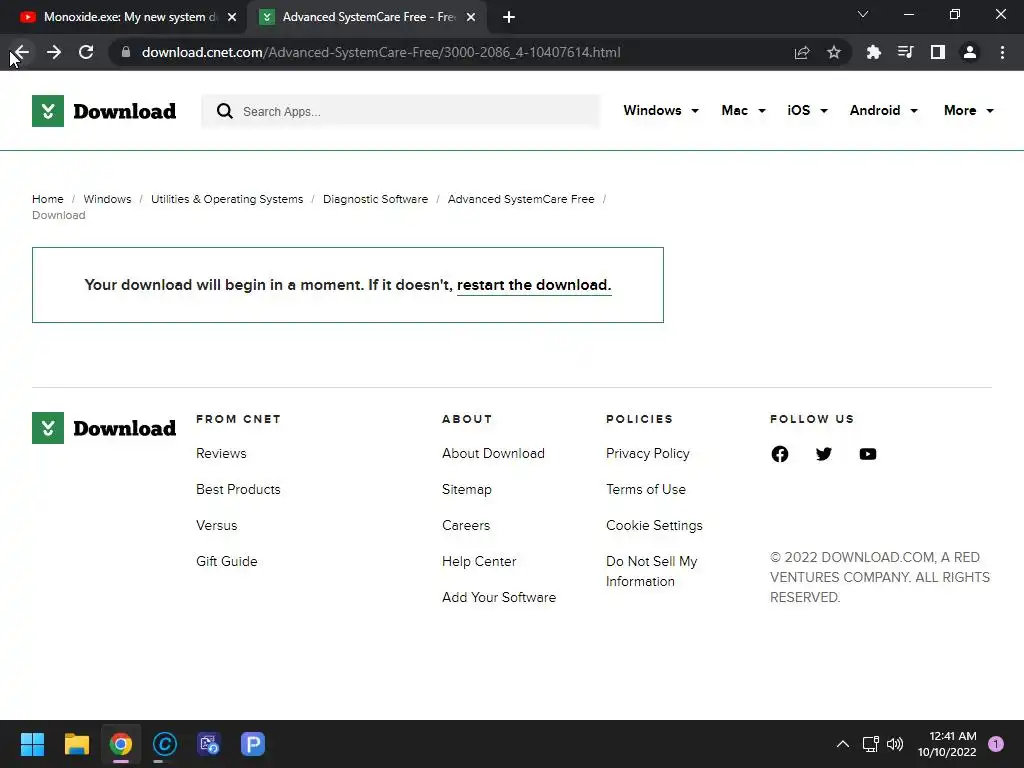The height and width of the screenshot is (768, 1024).
Task: Toggle the Chrome side panel
Action: point(938,52)
